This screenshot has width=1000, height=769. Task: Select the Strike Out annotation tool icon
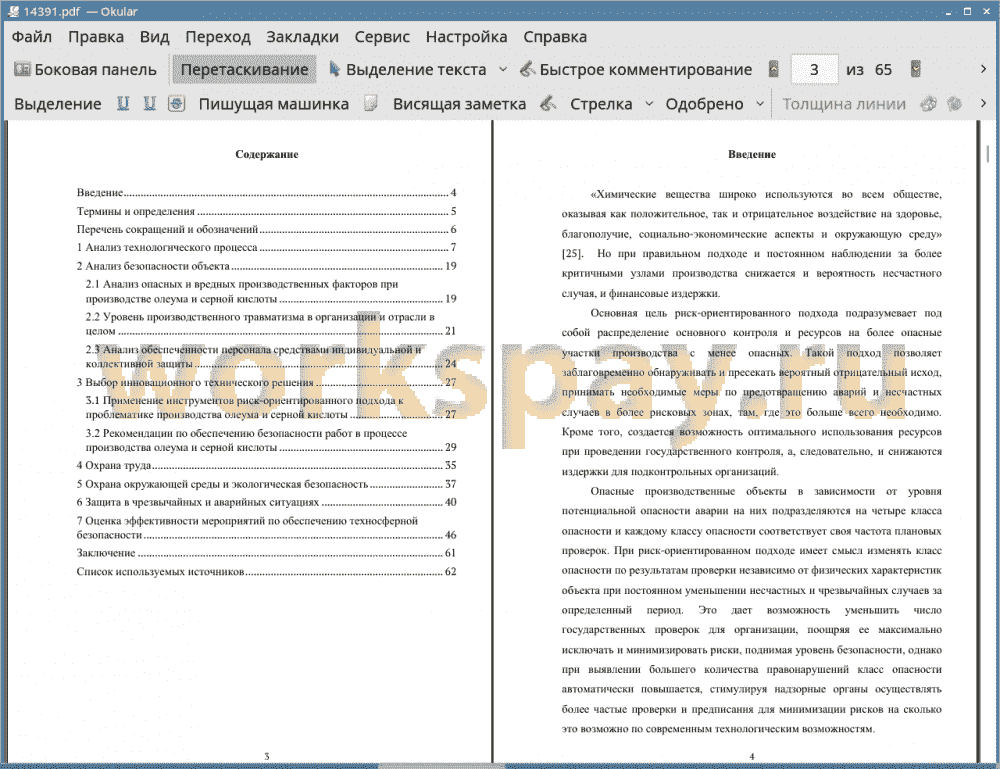(177, 103)
